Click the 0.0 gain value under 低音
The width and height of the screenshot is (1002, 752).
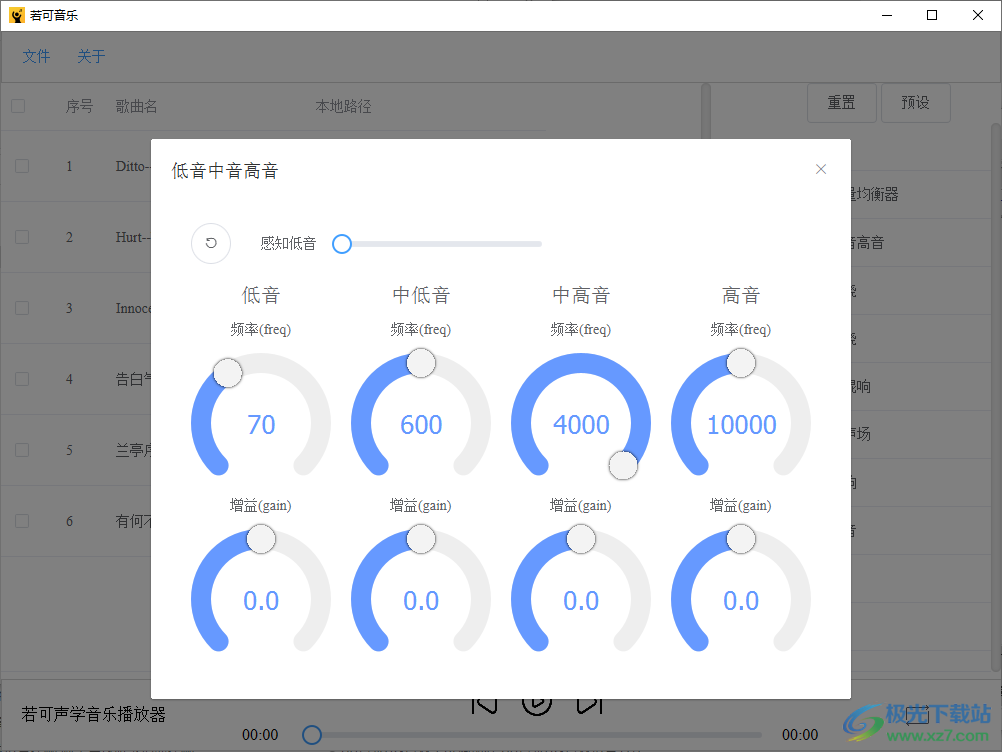(261, 601)
